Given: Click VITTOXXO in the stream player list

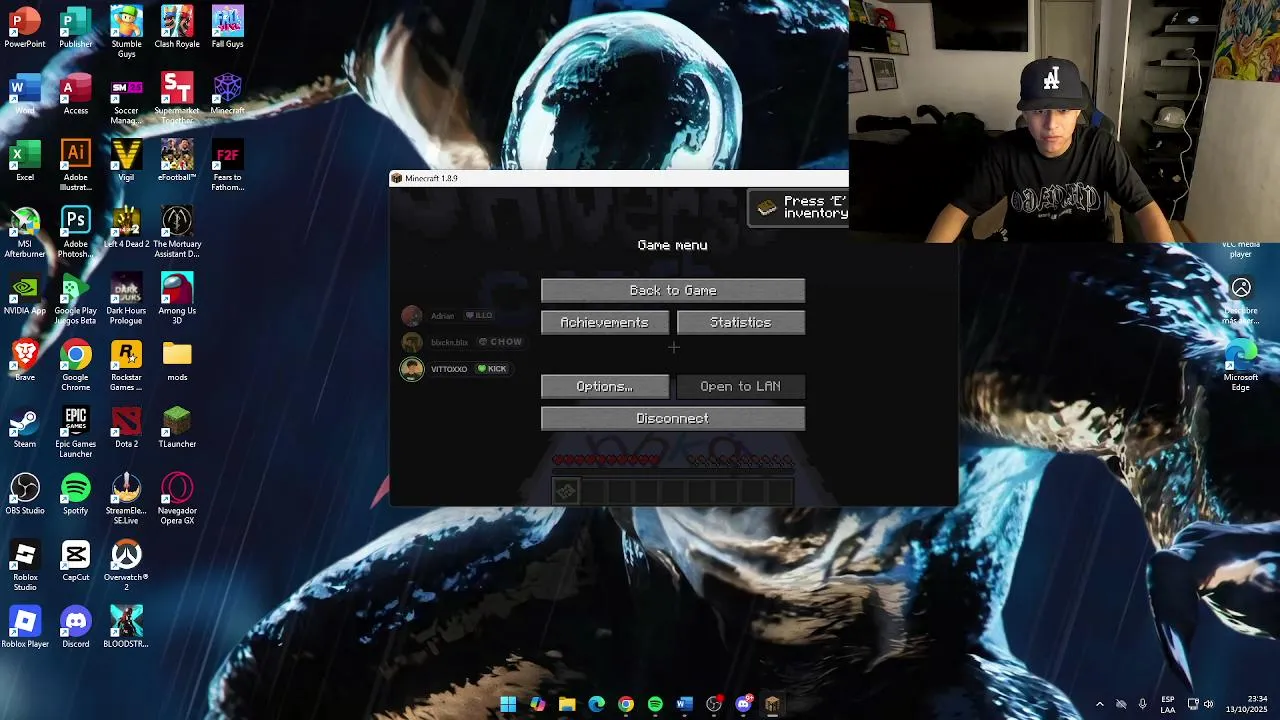Looking at the screenshot, I should pos(449,369).
